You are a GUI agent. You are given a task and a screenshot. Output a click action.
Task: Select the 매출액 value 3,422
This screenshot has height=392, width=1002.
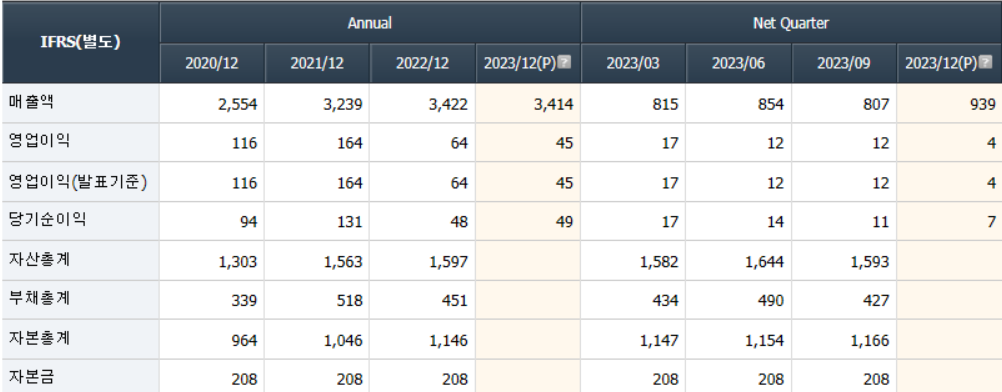[x=449, y=104]
